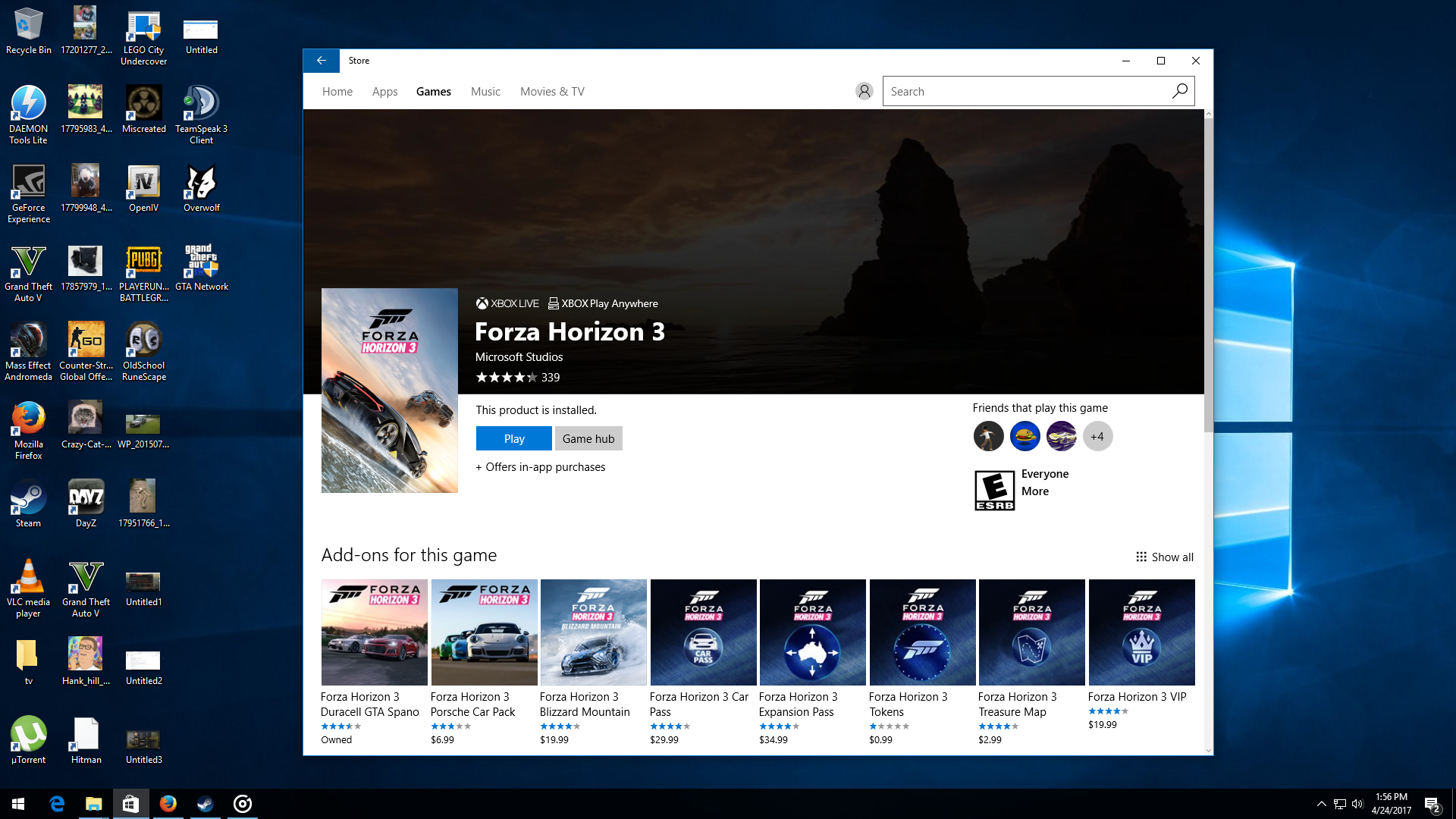
Task: Select the Games tab
Action: point(434,91)
